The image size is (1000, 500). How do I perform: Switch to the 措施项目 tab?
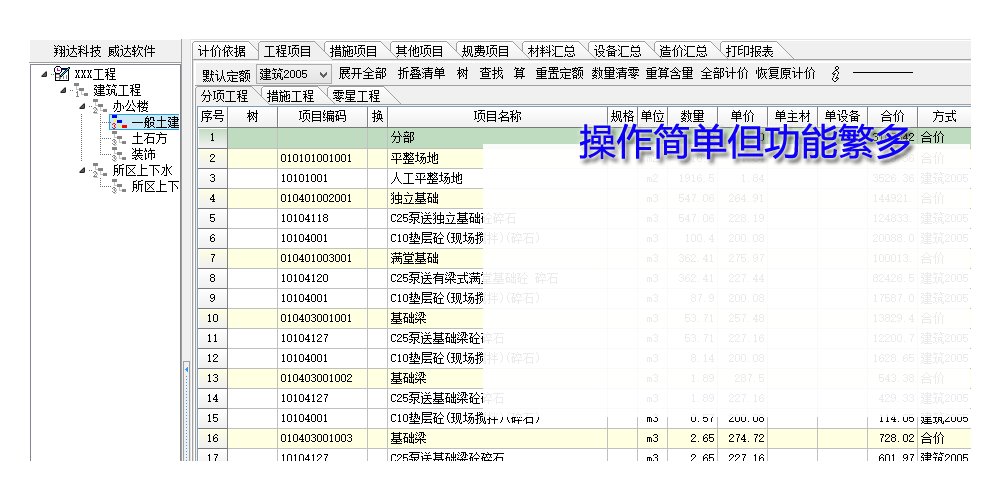coord(353,51)
